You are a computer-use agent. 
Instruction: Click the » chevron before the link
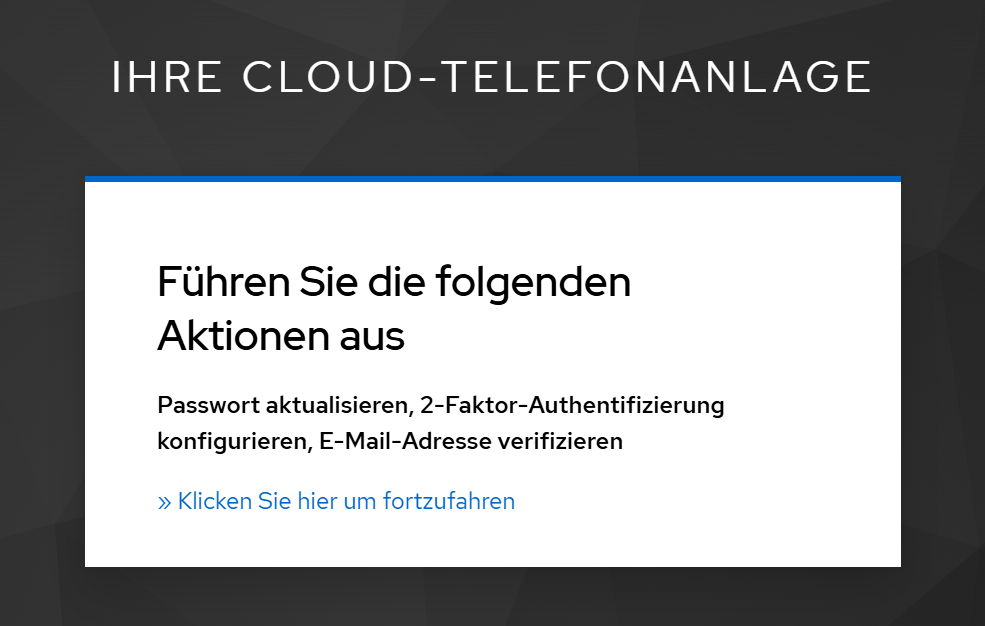coord(164,502)
